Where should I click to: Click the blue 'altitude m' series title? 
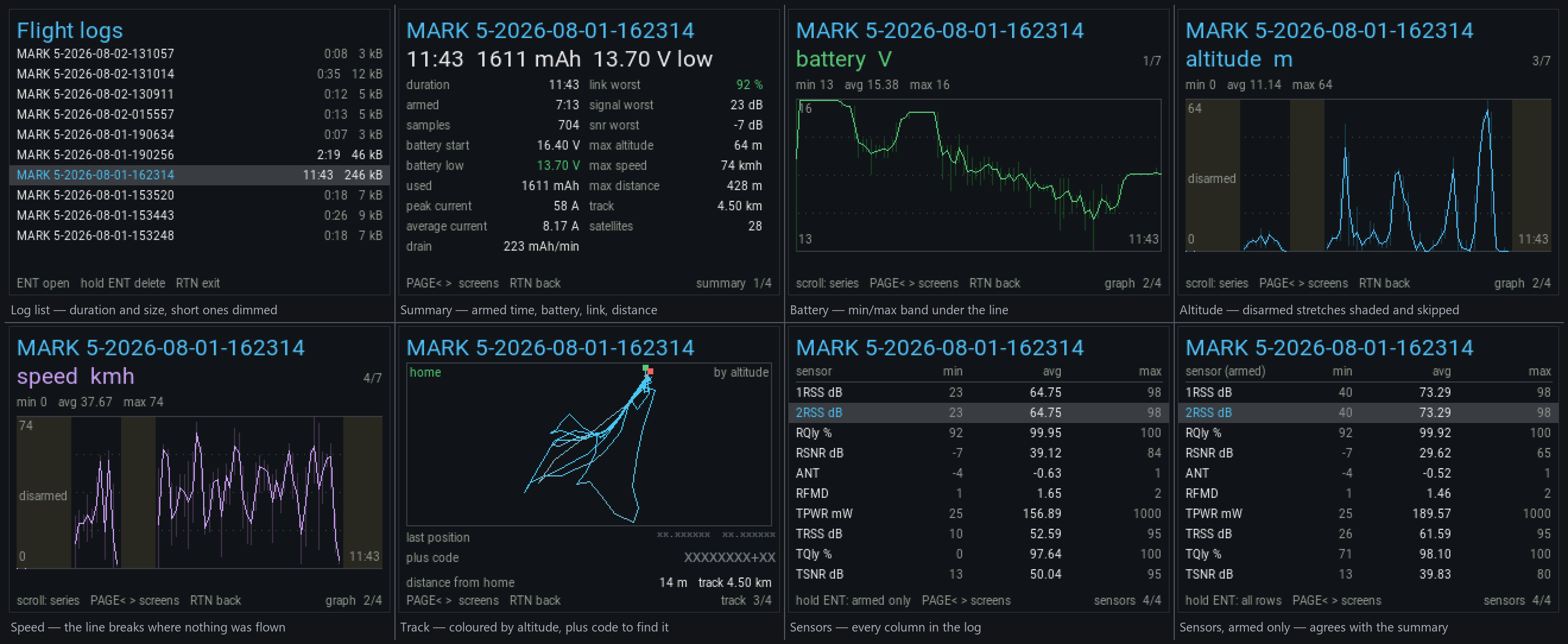(1239, 59)
